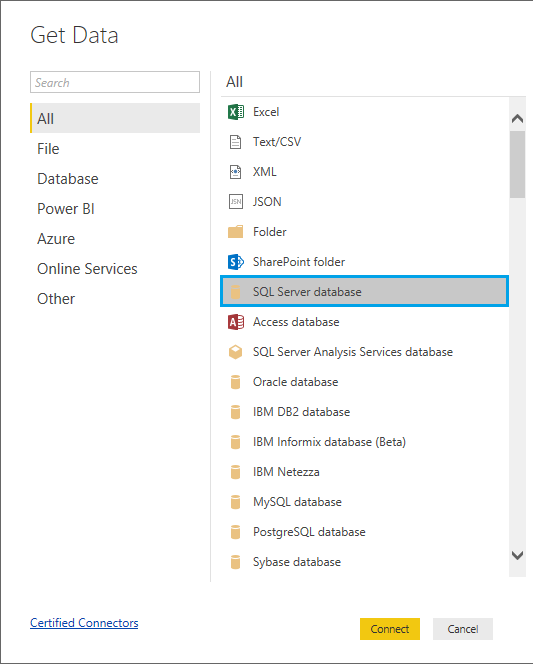Select the Online Services category
The image size is (533, 665).
(x=115, y=269)
